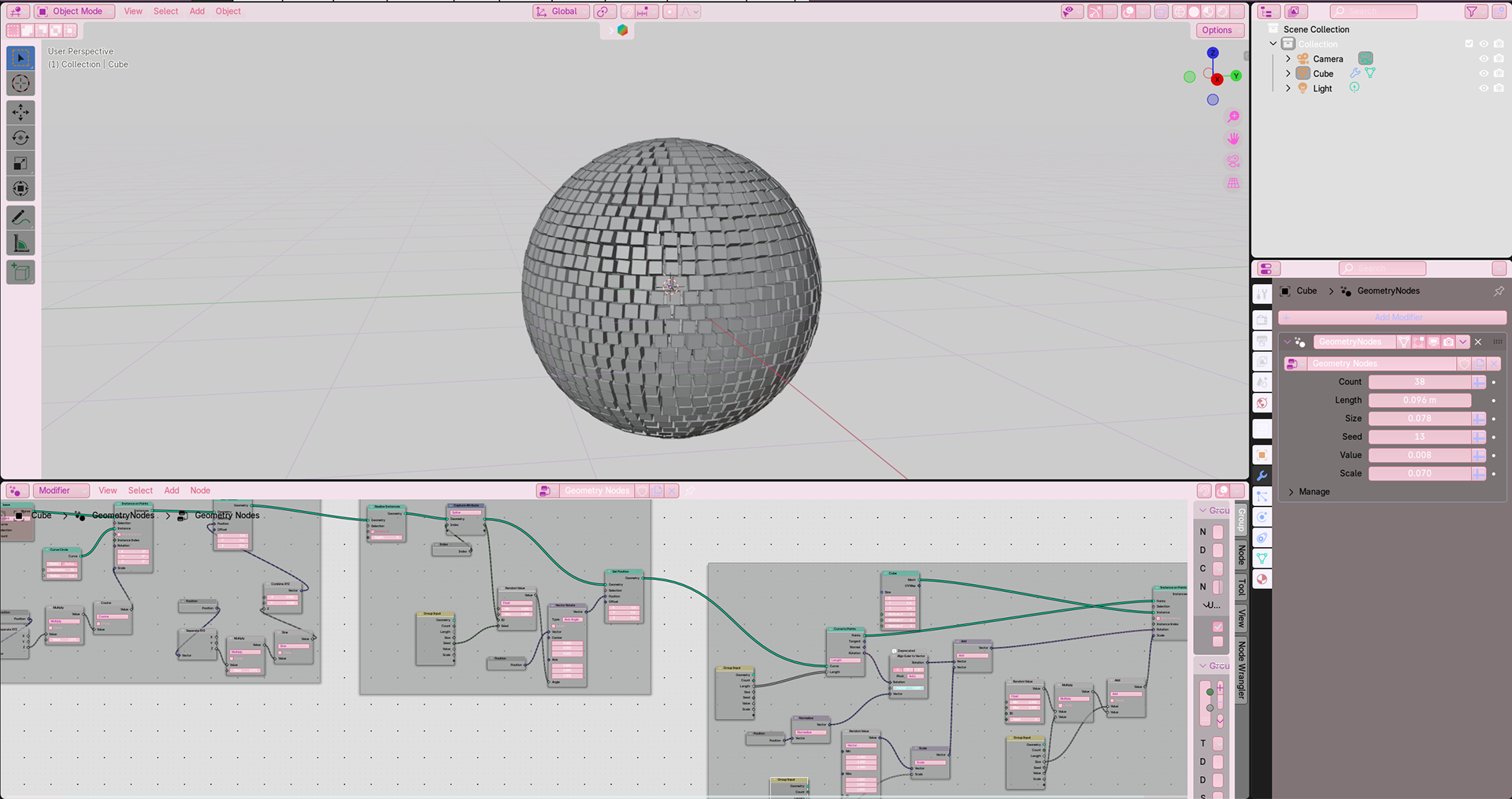Click the new collection icon in outliner
The height and width of the screenshot is (799, 1512).
click(x=1499, y=12)
